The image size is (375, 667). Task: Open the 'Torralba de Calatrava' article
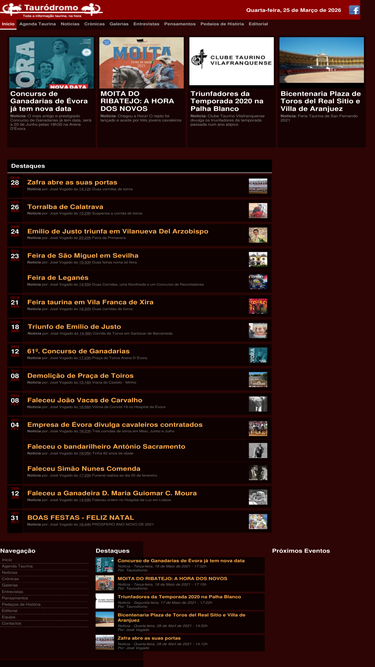(x=65, y=207)
